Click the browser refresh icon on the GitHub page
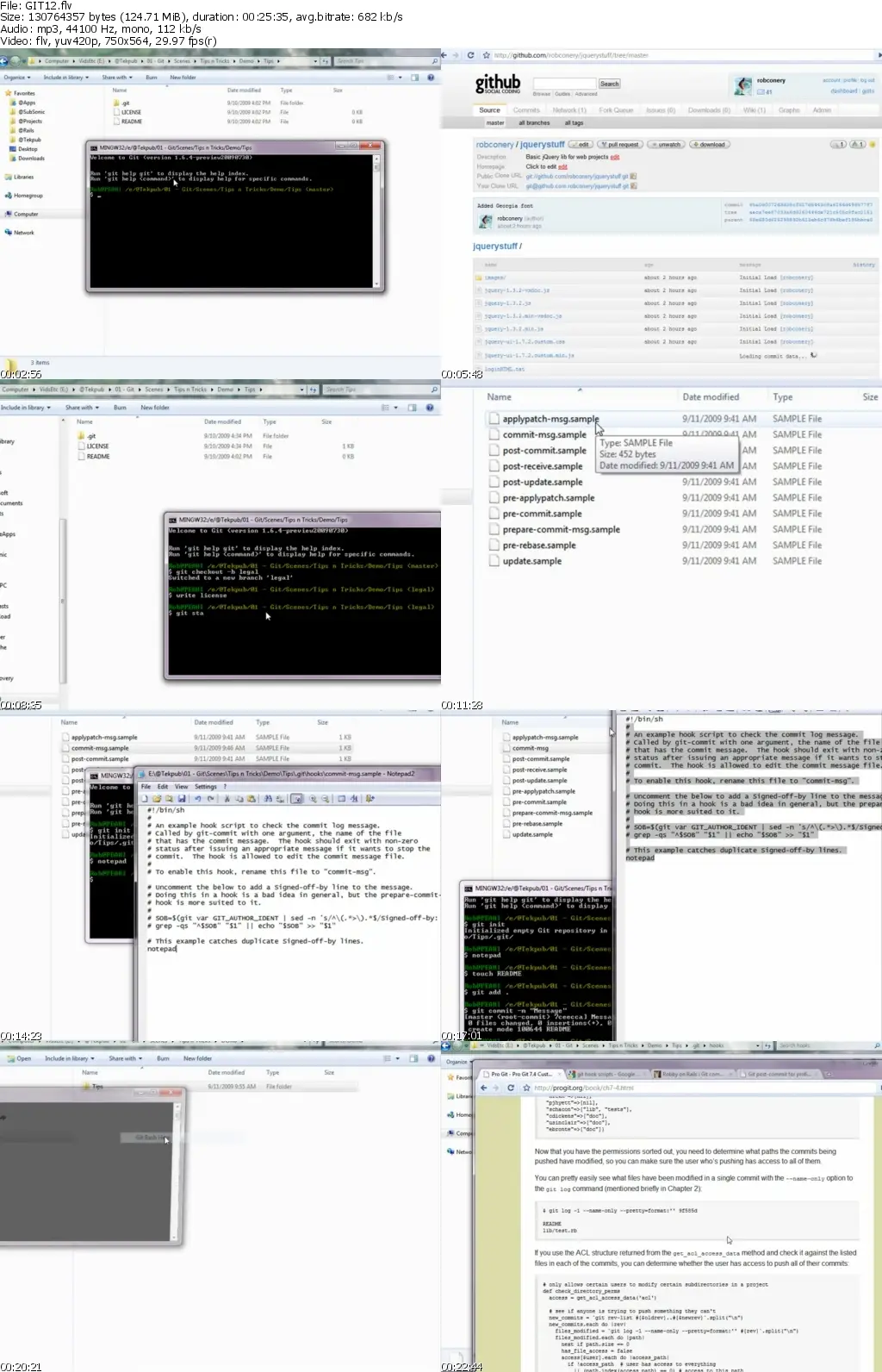882x1372 pixels. [x=470, y=55]
